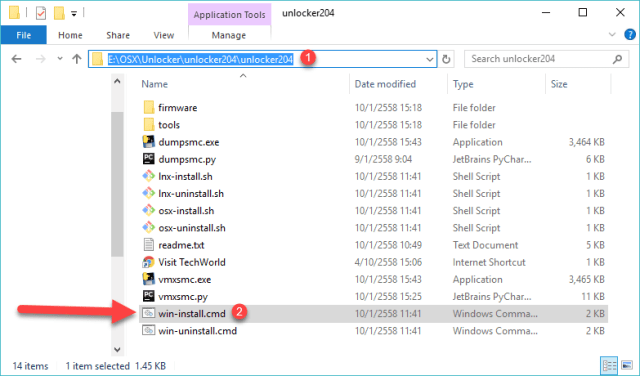Image resolution: width=640 pixels, height=376 pixels.
Task: Click the 11 KB size value
Action: (593, 296)
